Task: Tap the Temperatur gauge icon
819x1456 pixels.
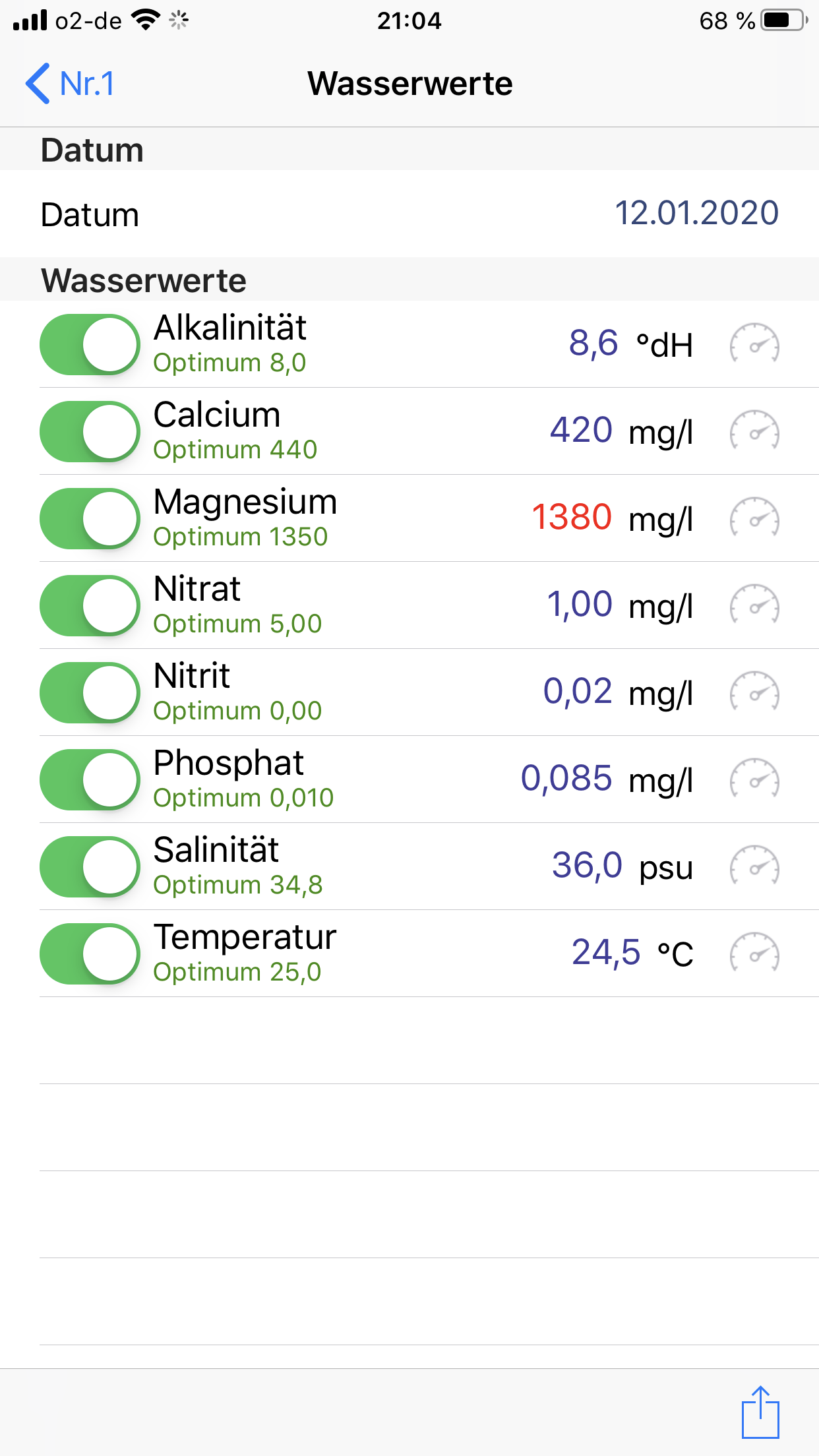Action: (754, 953)
